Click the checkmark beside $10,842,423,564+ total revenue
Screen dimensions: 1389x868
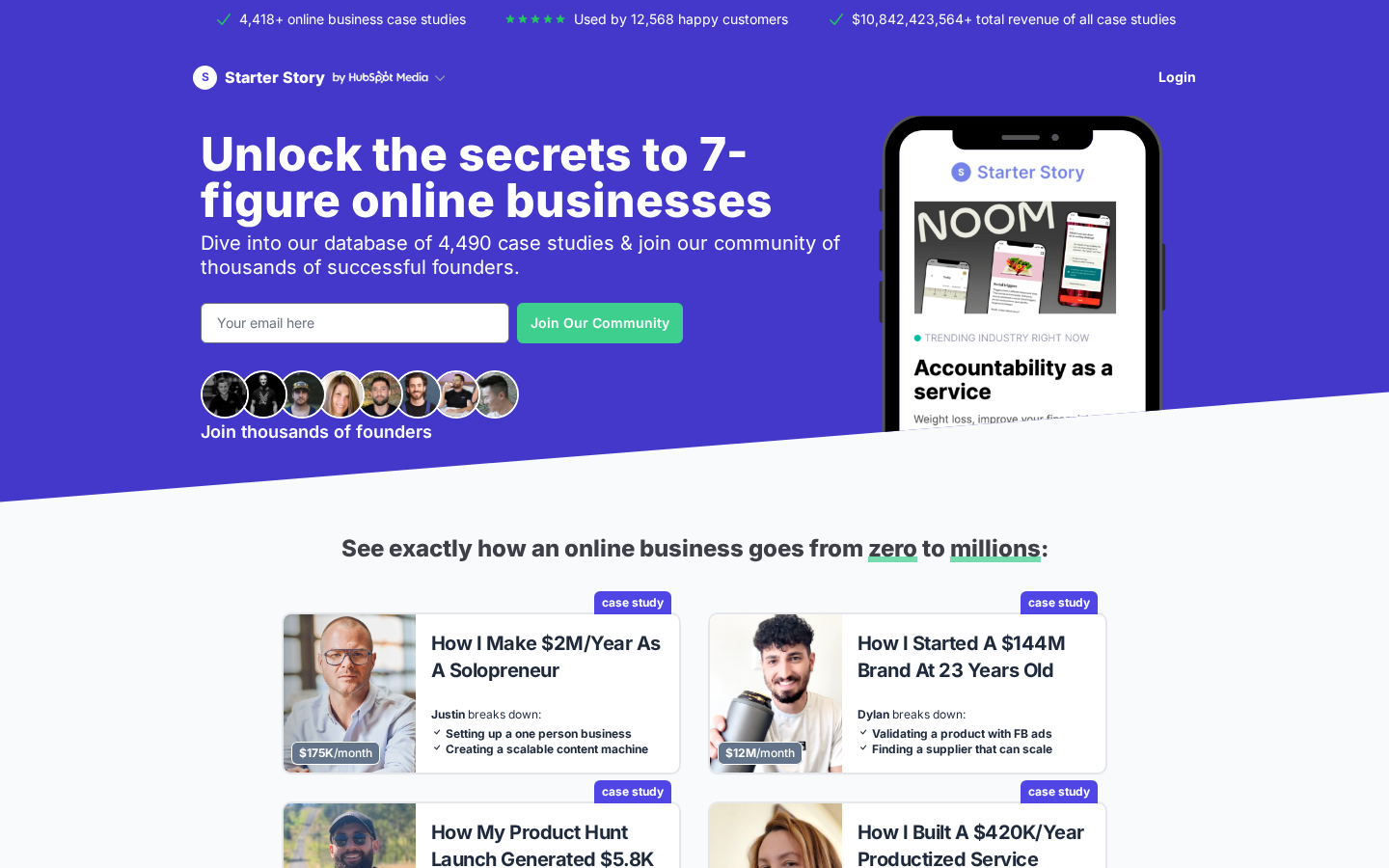click(x=836, y=19)
